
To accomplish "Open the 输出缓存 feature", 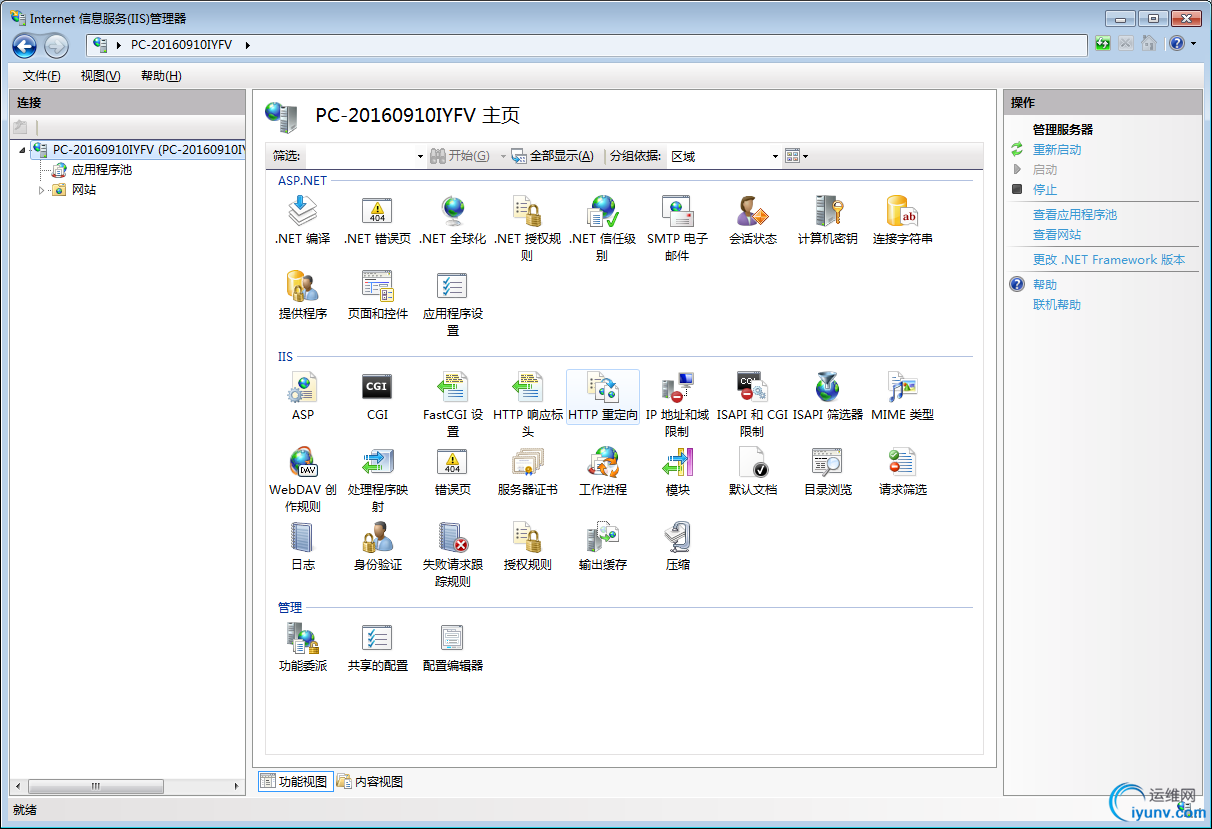I will coord(602,546).
